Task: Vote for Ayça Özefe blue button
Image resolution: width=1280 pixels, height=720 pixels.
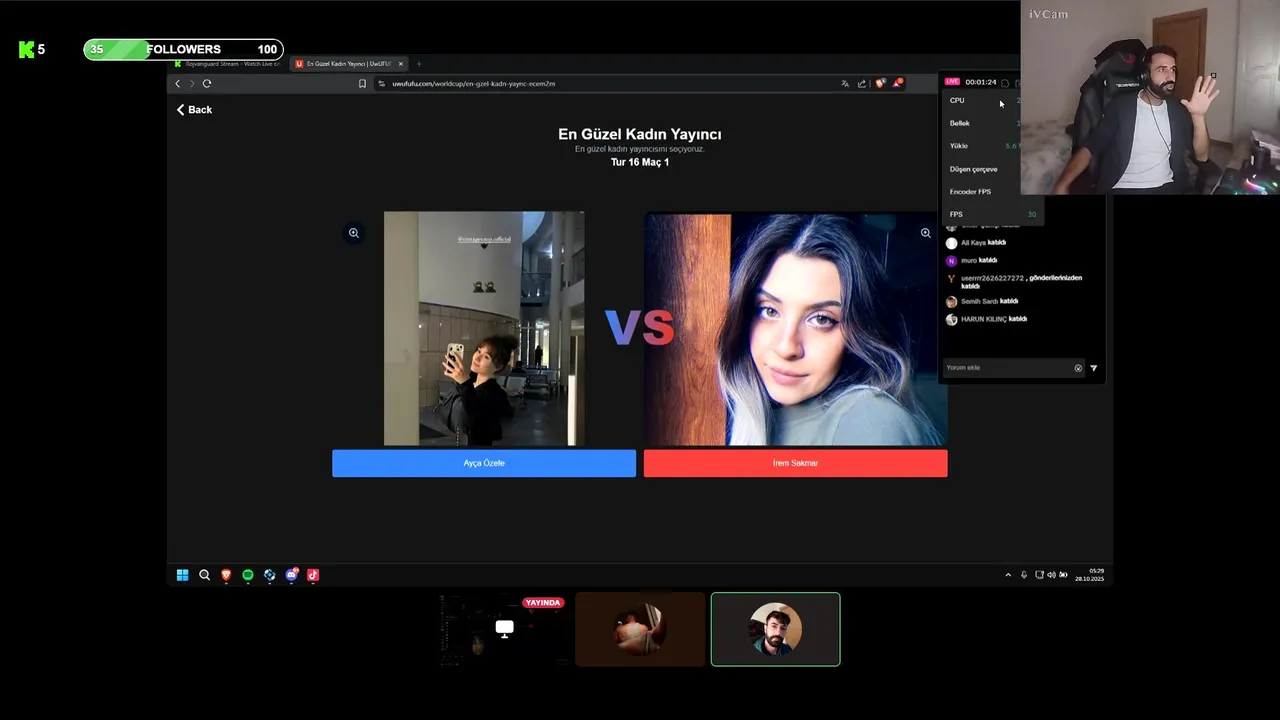Action: (x=484, y=463)
